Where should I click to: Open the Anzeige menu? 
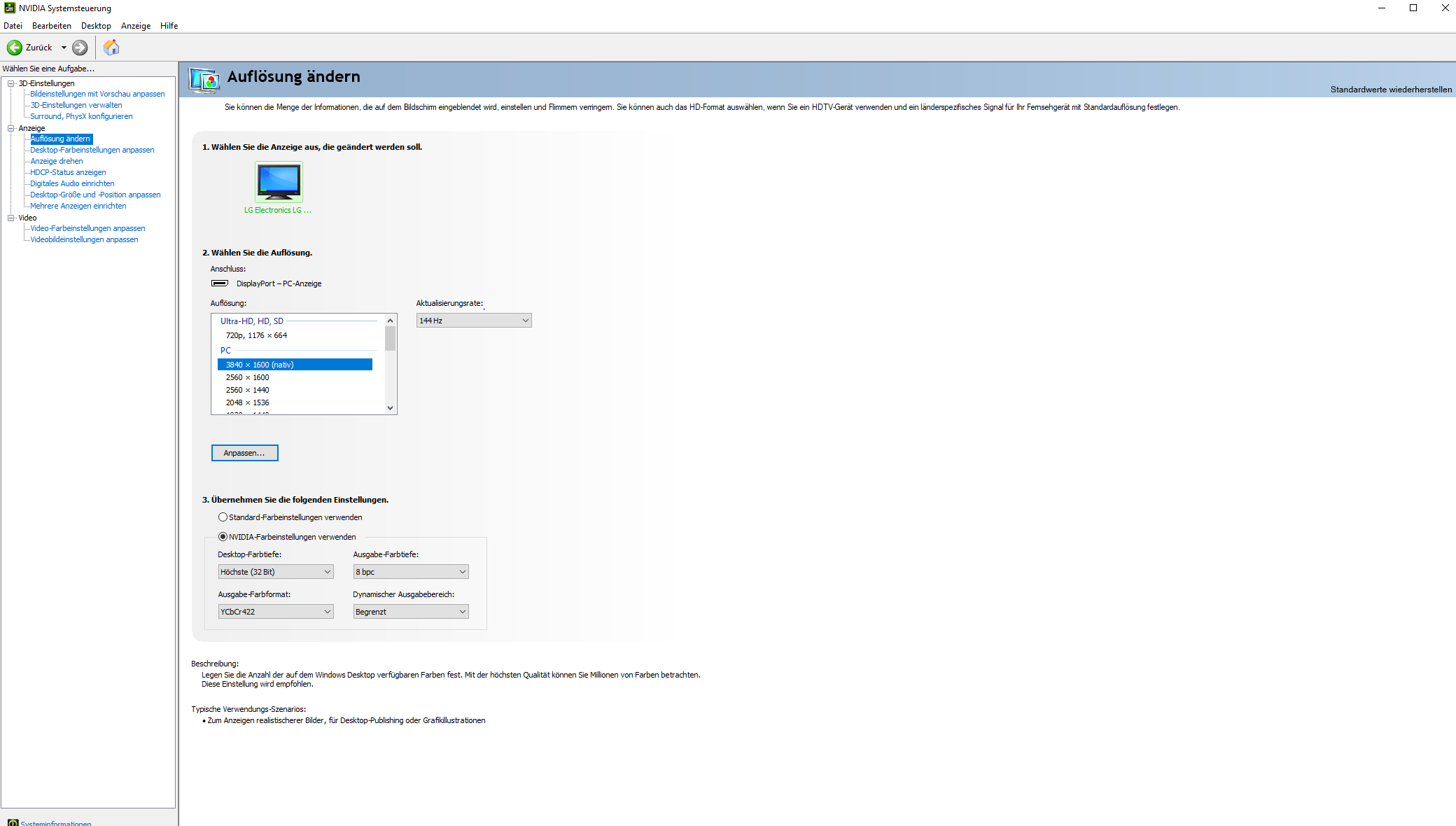(136, 26)
